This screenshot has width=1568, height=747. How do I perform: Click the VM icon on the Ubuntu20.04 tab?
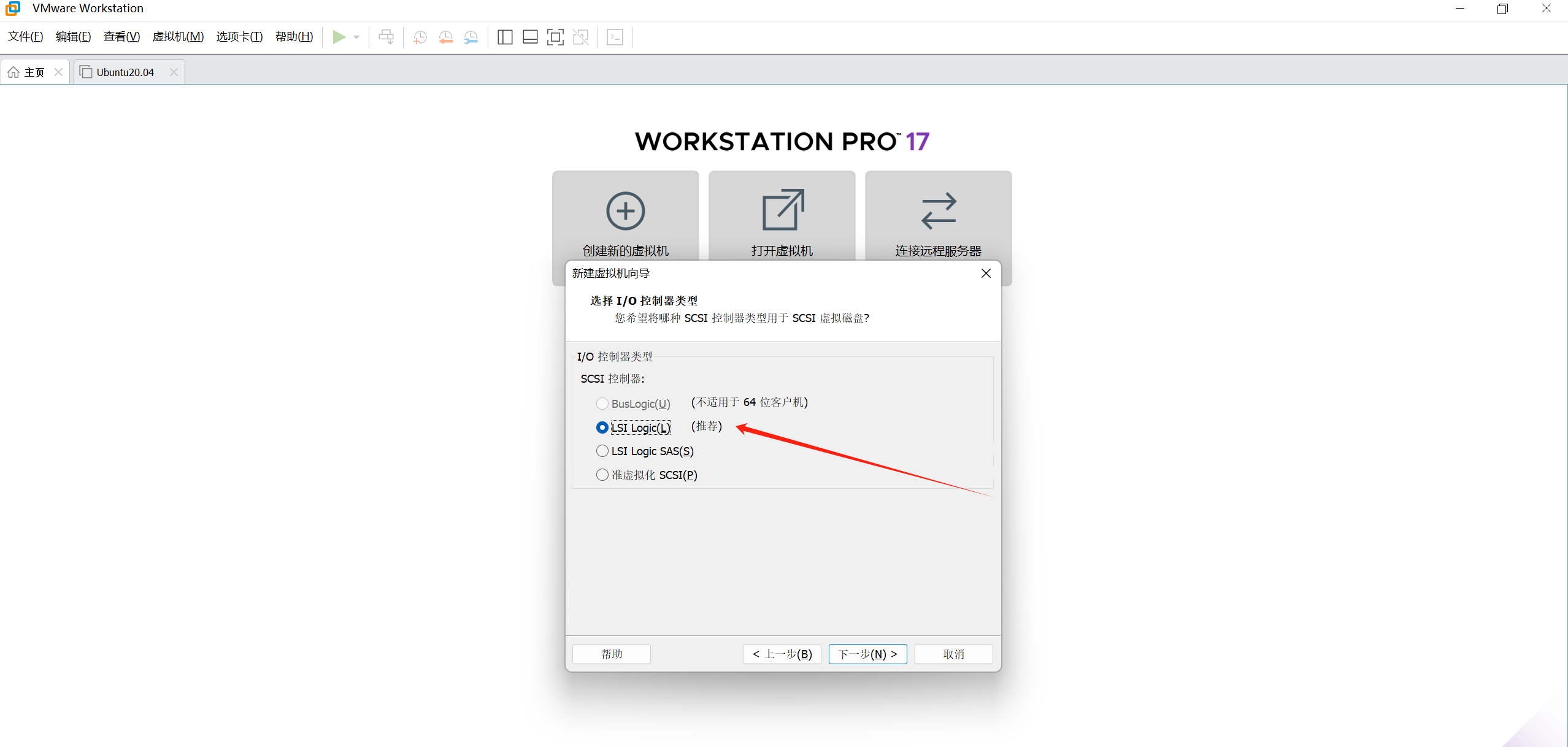[86, 72]
